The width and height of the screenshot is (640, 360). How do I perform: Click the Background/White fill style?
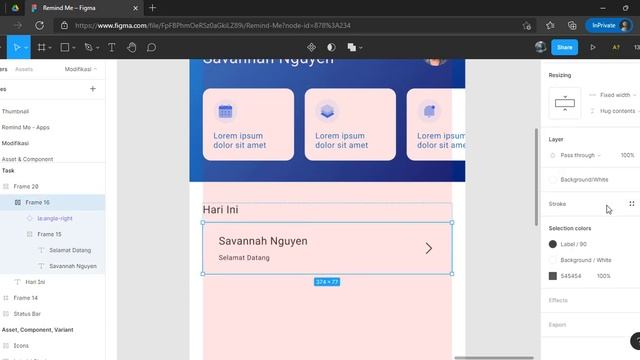[x=584, y=179]
